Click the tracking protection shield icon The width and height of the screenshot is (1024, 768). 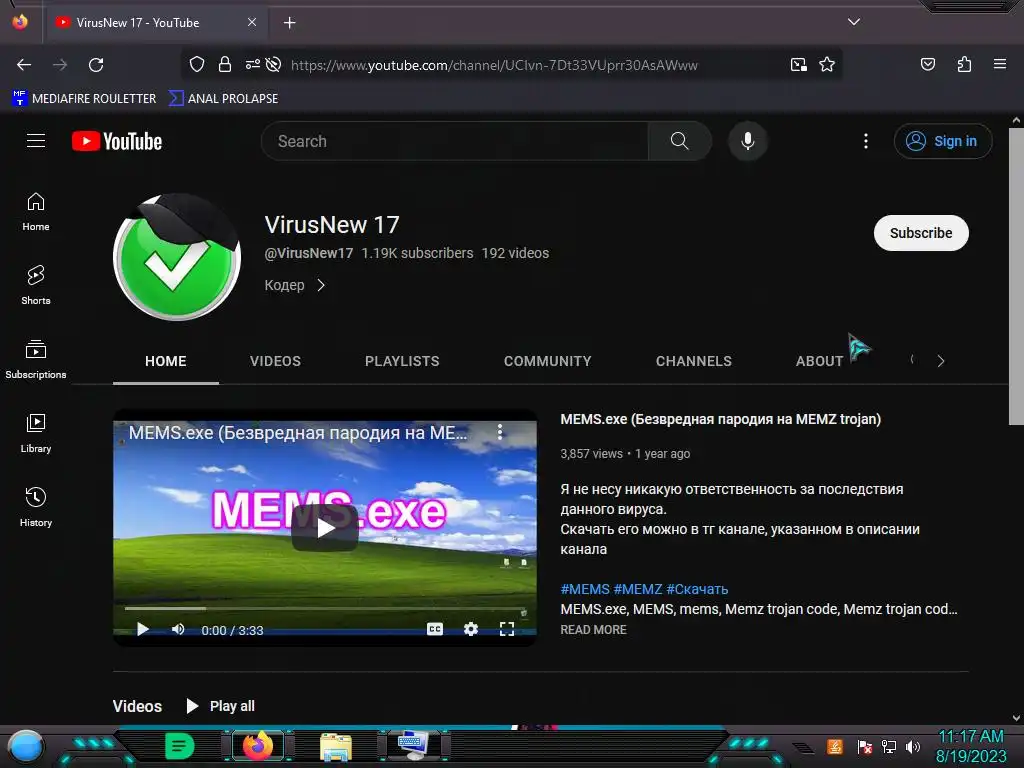tap(197, 64)
